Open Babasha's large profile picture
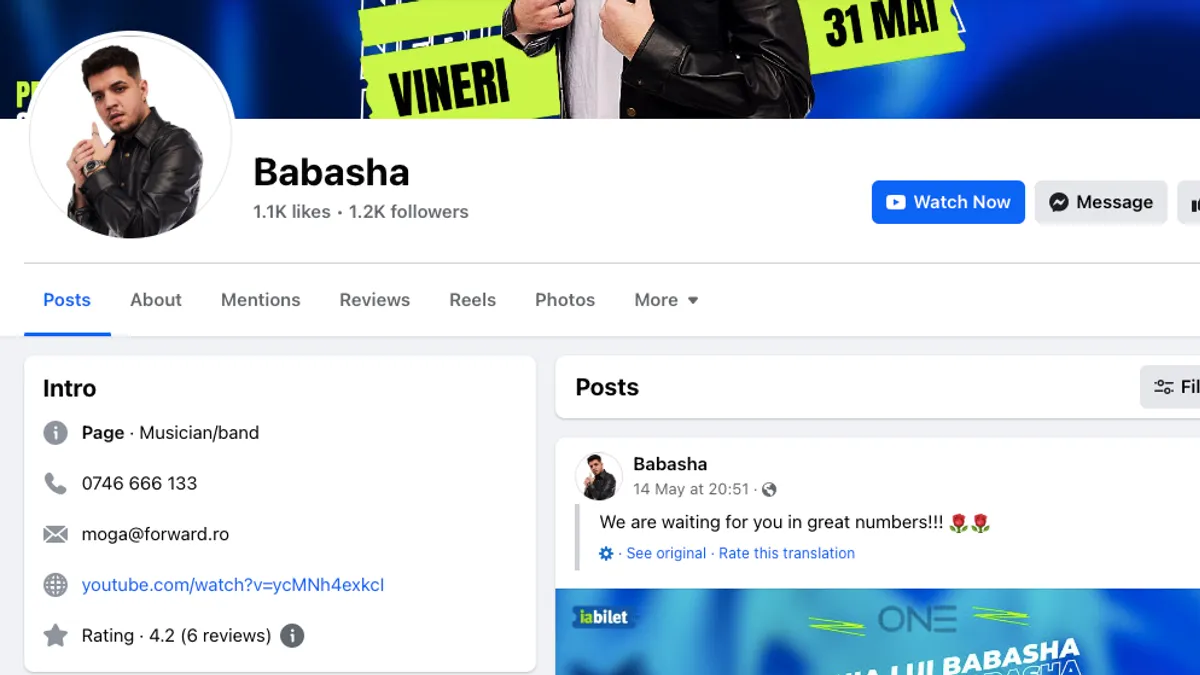 131,136
